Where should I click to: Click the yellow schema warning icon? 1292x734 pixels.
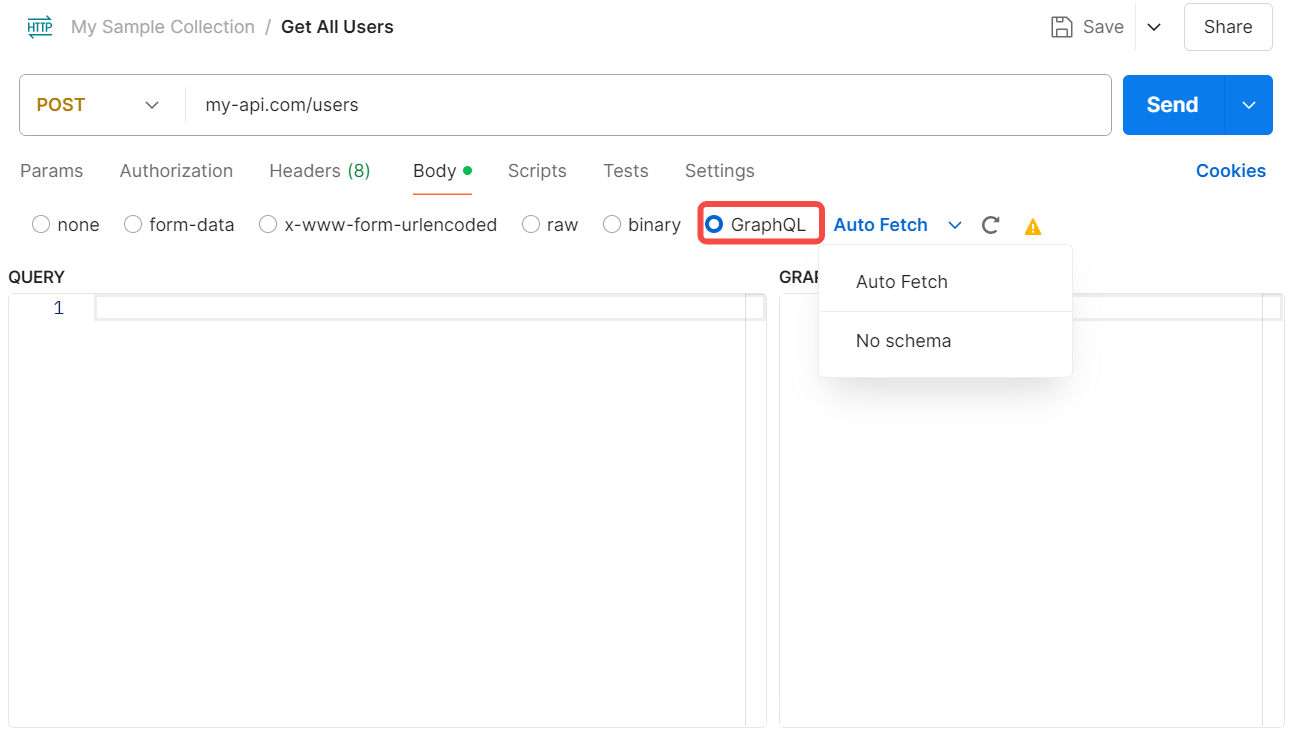(1033, 226)
